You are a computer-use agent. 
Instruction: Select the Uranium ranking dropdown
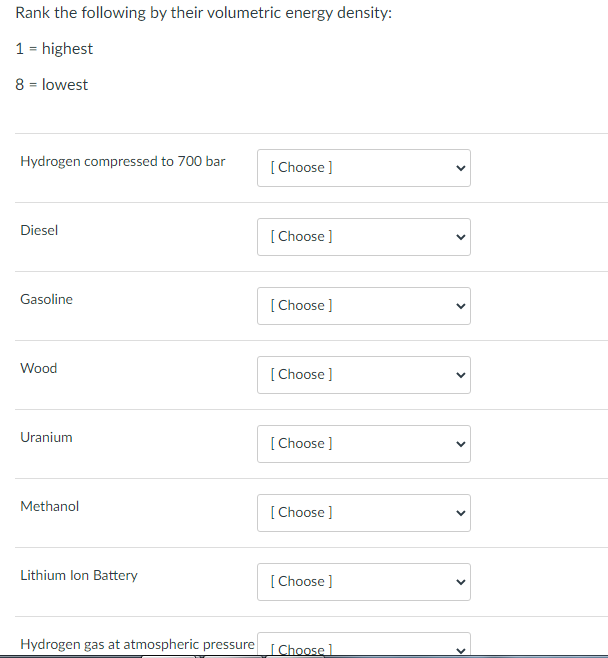pos(363,444)
